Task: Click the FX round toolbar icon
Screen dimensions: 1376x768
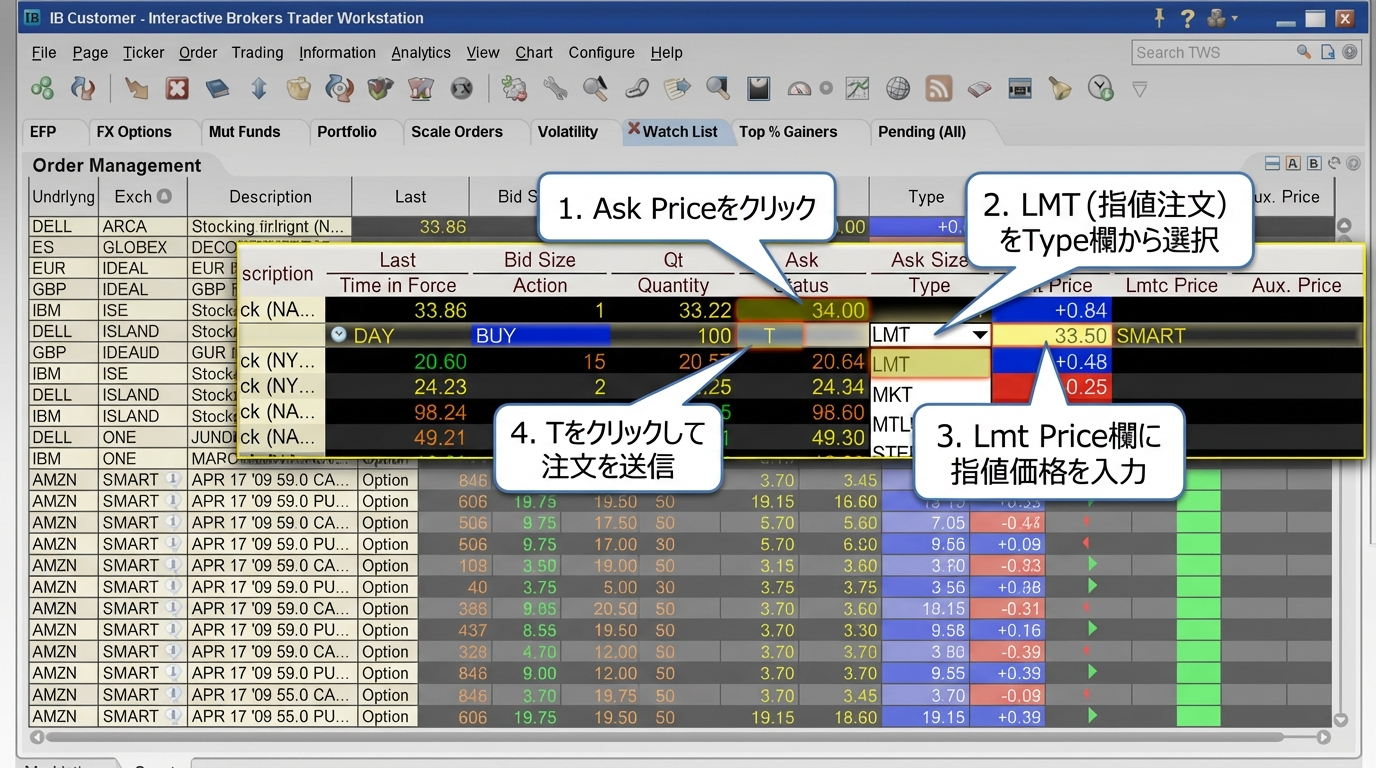Action: [x=461, y=89]
